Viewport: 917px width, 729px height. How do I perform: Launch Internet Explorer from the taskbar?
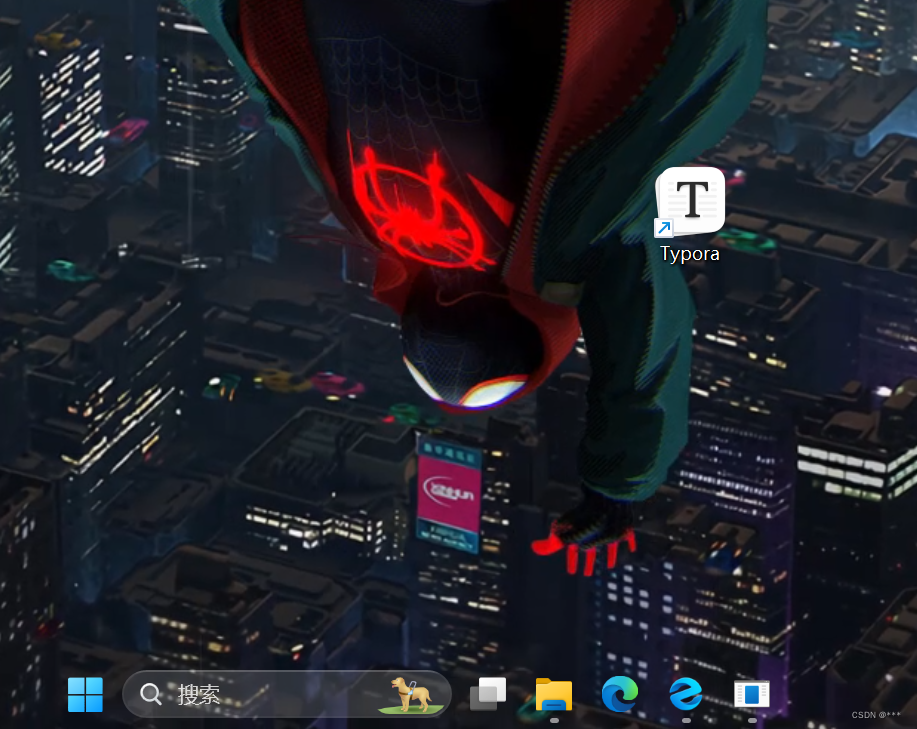click(685, 694)
